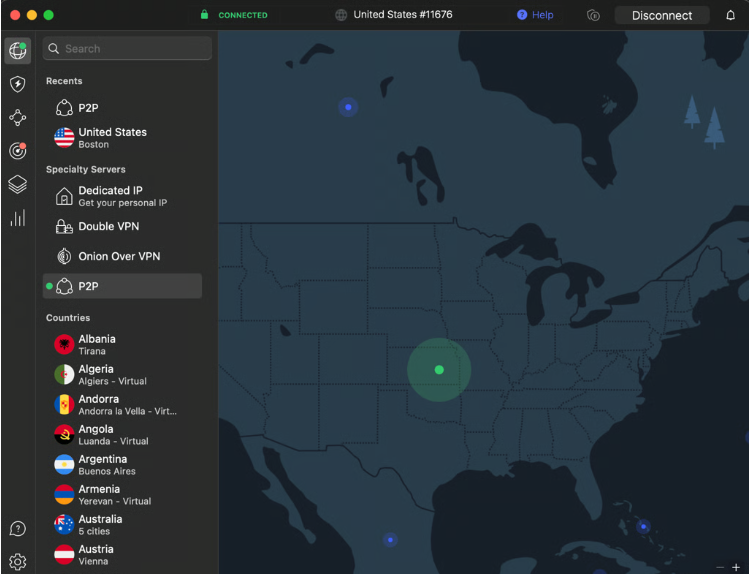The width and height of the screenshot is (751, 574).
Task: Click the Andorra flag icon
Action: [64, 404]
